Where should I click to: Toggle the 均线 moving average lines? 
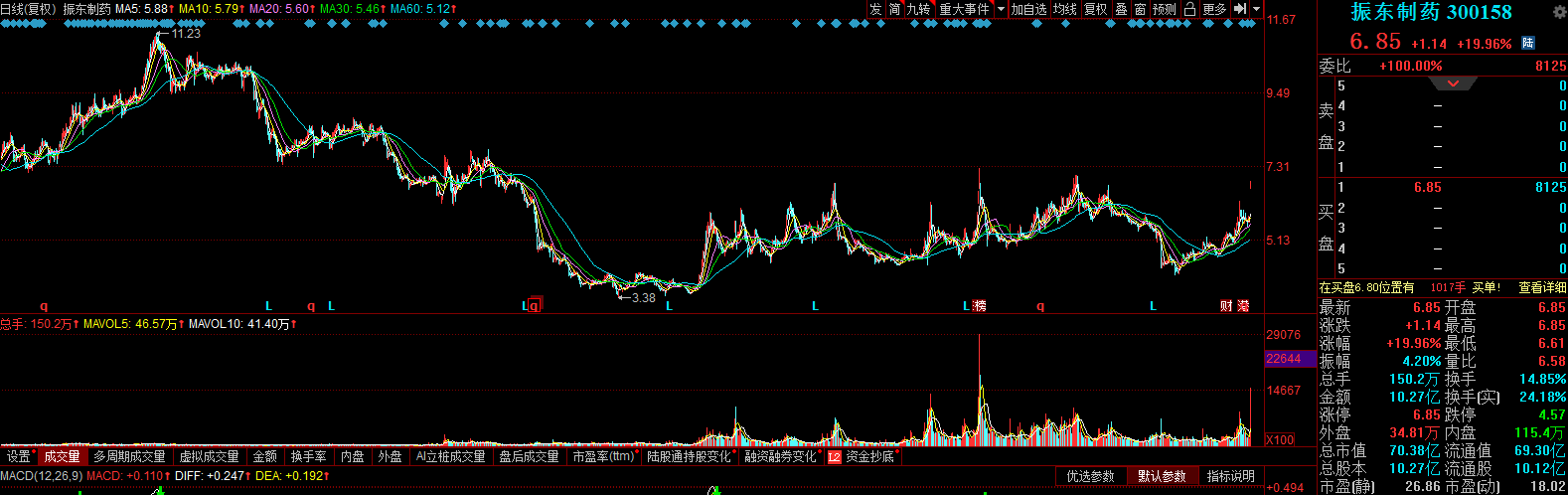1065,9
